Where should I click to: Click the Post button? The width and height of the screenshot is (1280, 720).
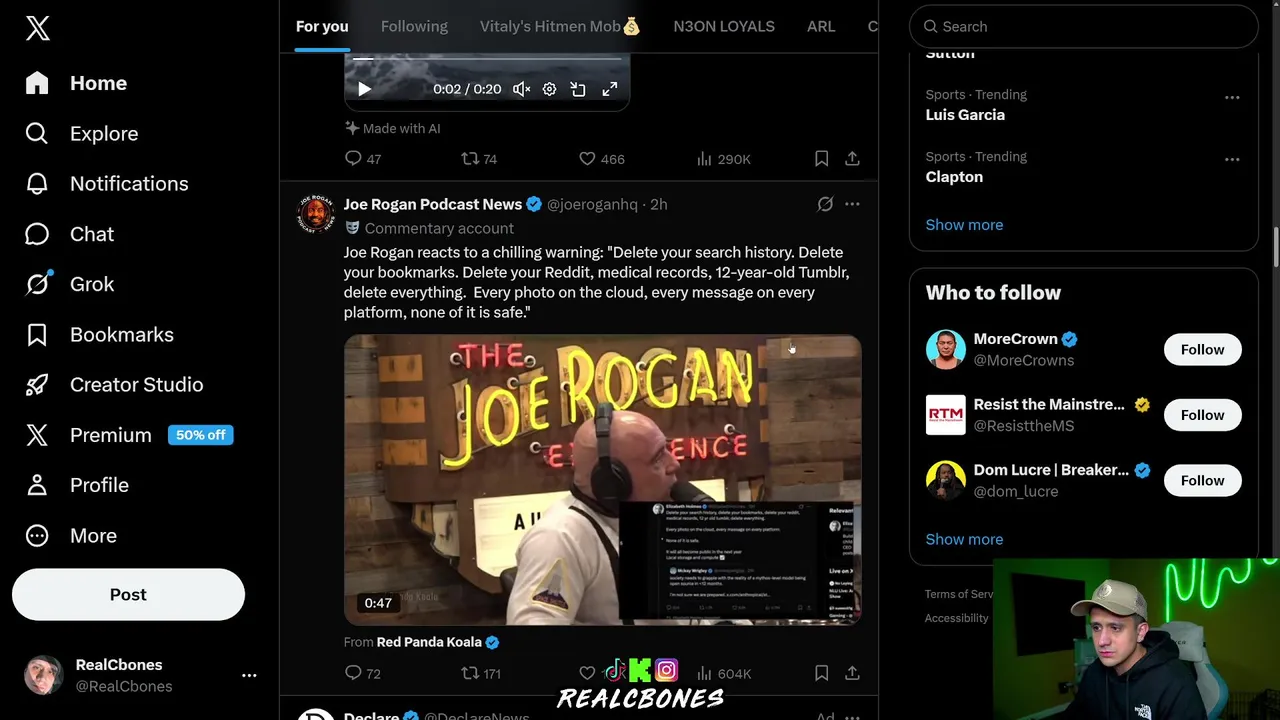click(x=128, y=594)
